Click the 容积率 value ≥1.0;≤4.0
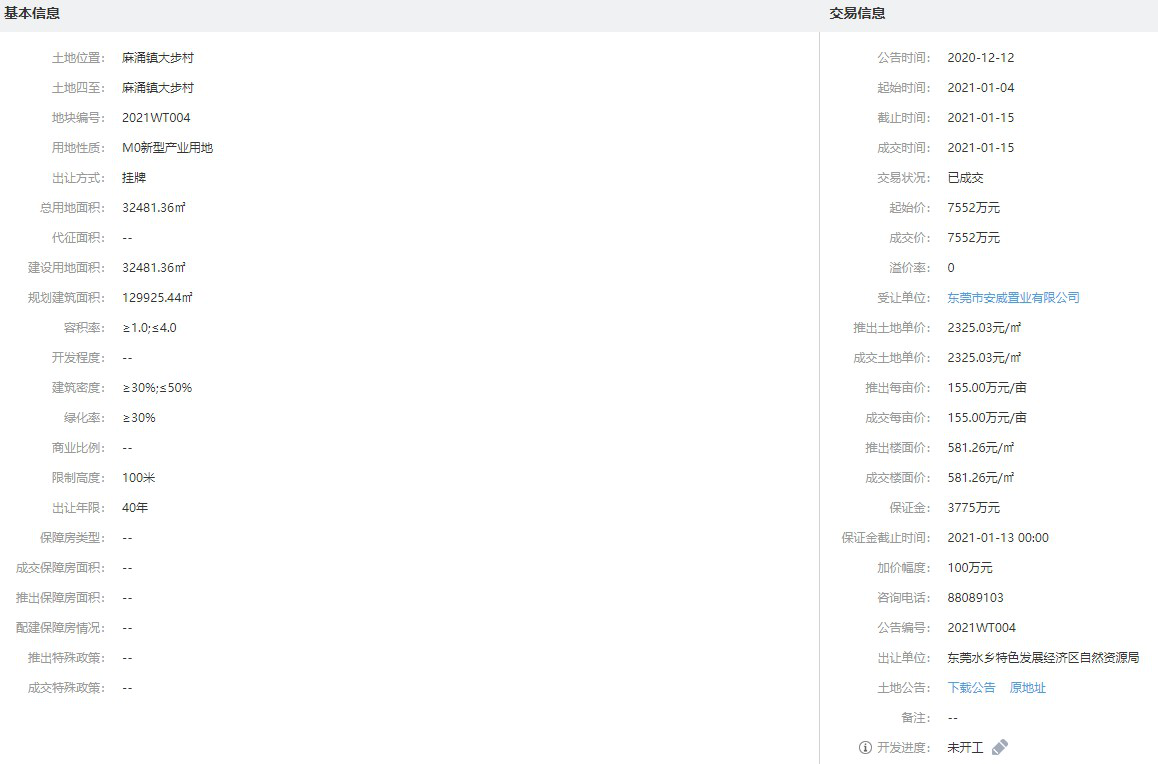1158x764 pixels. (x=149, y=328)
